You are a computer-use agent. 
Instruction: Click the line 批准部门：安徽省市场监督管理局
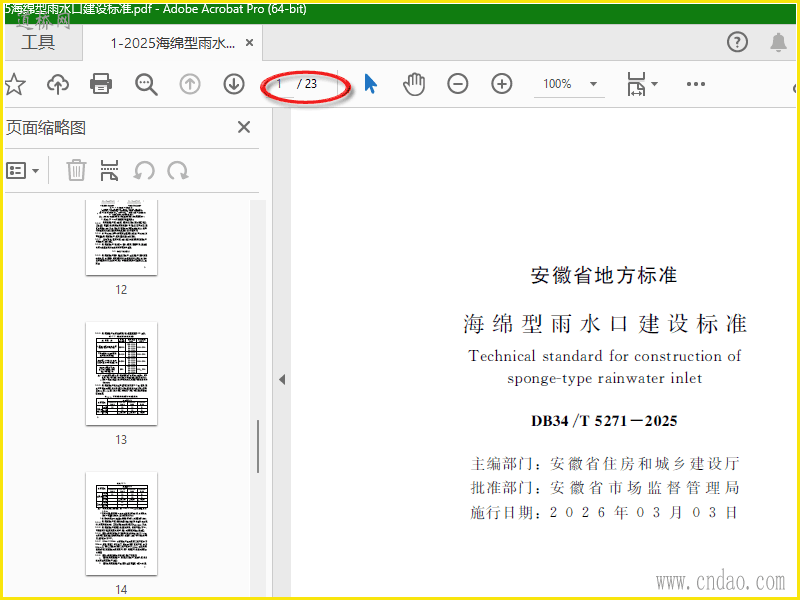pyautogui.click(x=604, y=488)
